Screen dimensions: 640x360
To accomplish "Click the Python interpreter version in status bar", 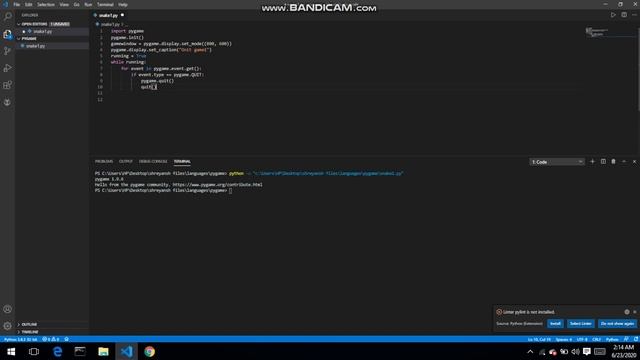I will tap(20, 339).
